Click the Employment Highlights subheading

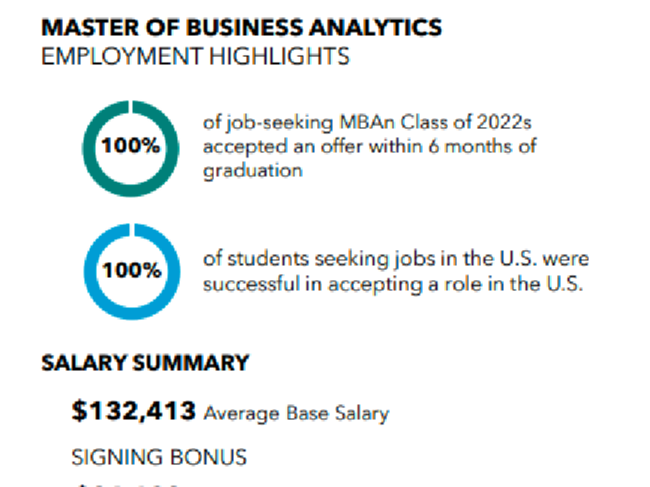coord(195,56)
